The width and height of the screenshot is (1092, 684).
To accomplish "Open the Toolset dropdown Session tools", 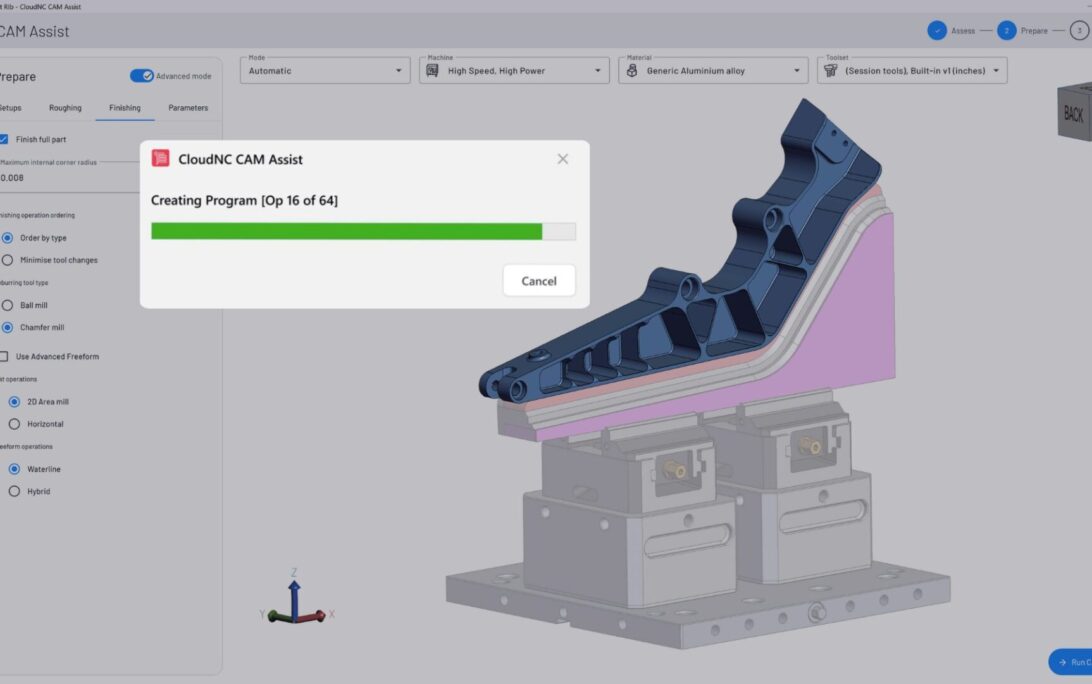I will (912, 70).
